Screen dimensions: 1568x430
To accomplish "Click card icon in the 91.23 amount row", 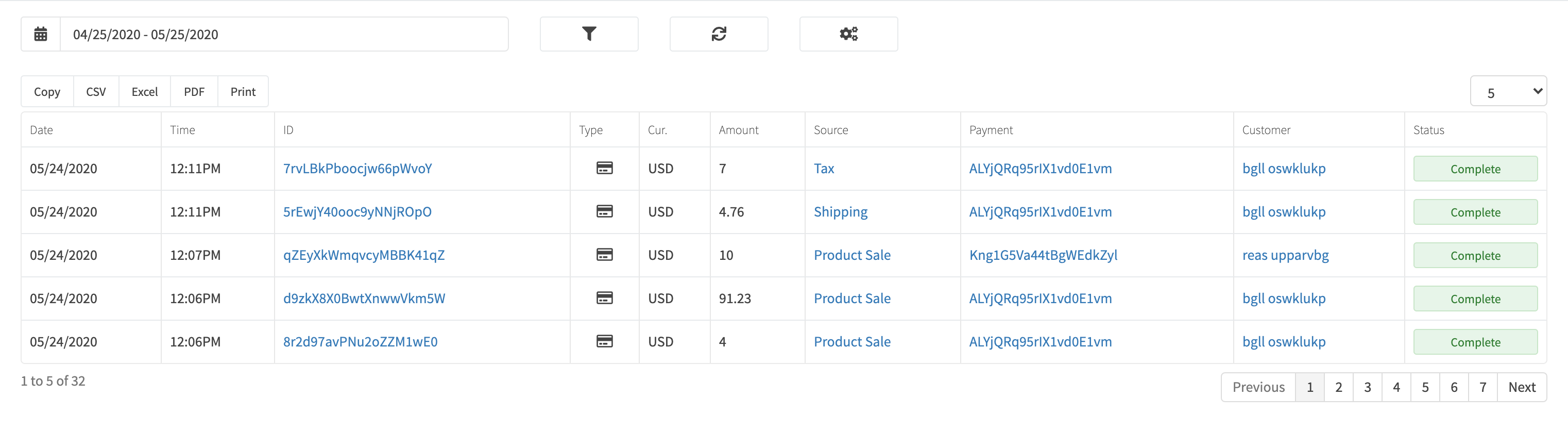I will click(604, 298).
